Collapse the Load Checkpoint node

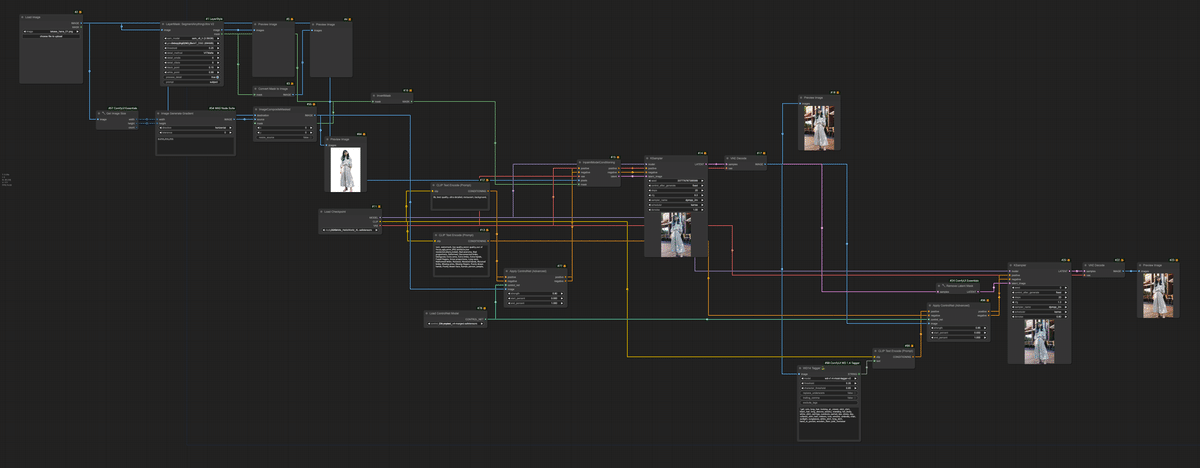(x=321, y=211)
